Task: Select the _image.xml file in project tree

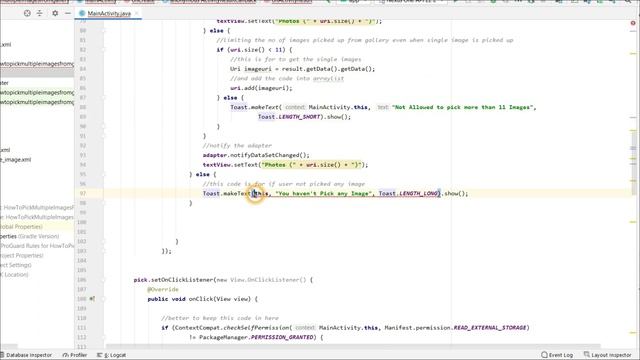Action: point(16,160)
